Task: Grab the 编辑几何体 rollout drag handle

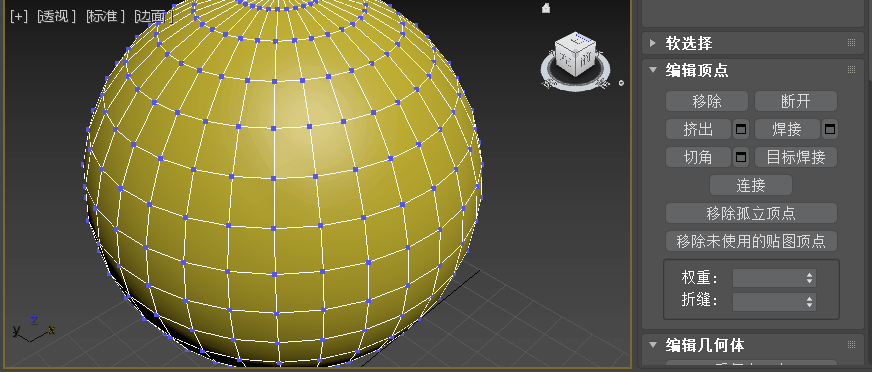Action: pyautogui.click(x=851, y=345)
